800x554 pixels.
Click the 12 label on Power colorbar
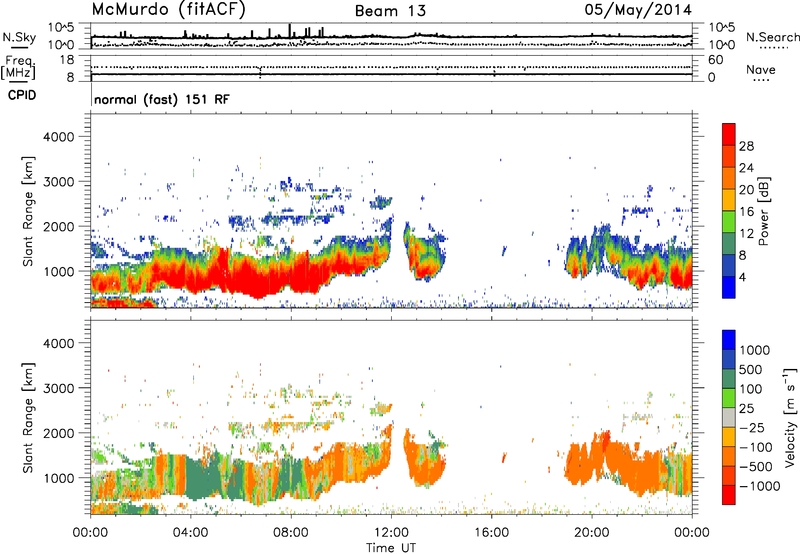point(746,234)
